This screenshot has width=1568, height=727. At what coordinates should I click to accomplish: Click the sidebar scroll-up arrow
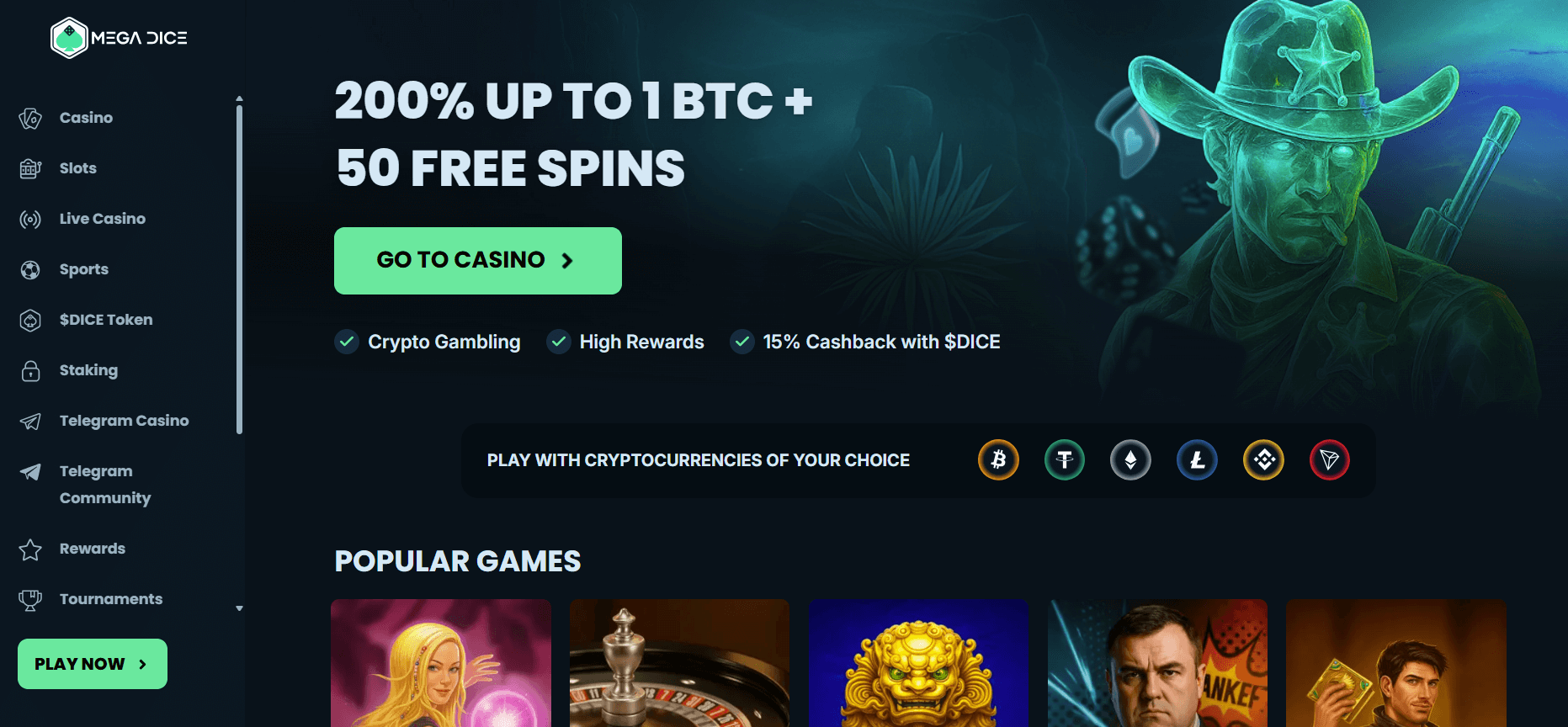(x=239, y=98)
